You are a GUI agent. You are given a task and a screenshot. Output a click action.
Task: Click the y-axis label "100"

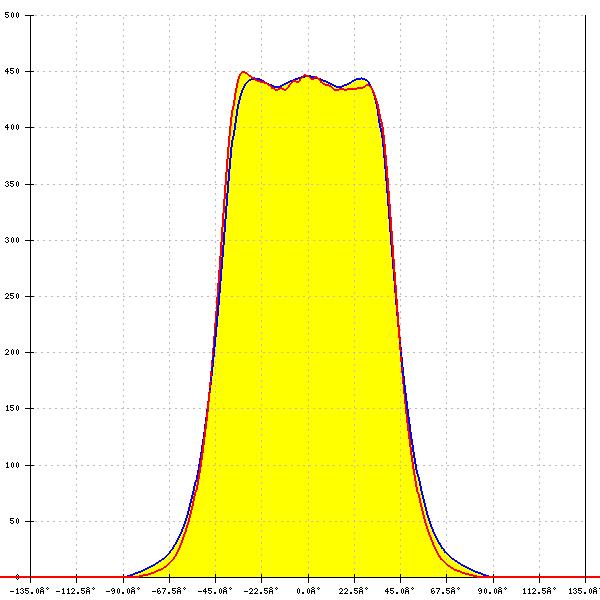coord(12,465)
